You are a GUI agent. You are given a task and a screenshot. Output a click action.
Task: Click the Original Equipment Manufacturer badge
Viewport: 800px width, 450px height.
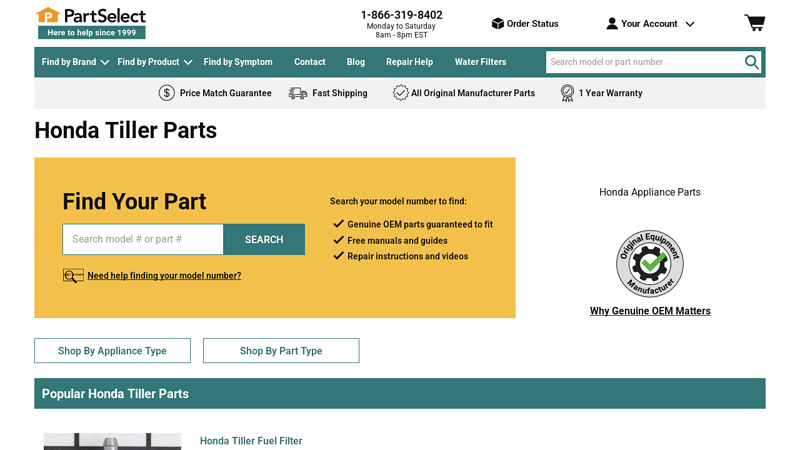650,263
